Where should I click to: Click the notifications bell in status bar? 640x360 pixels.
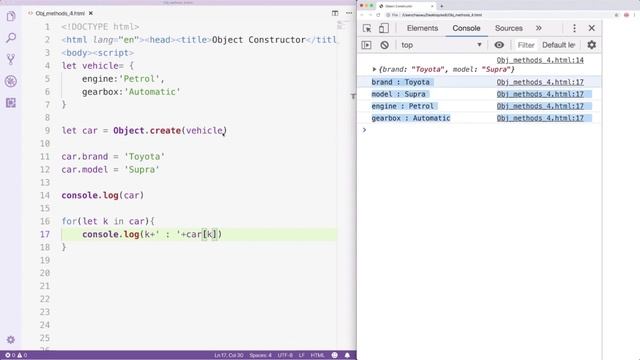pos(347,355)
